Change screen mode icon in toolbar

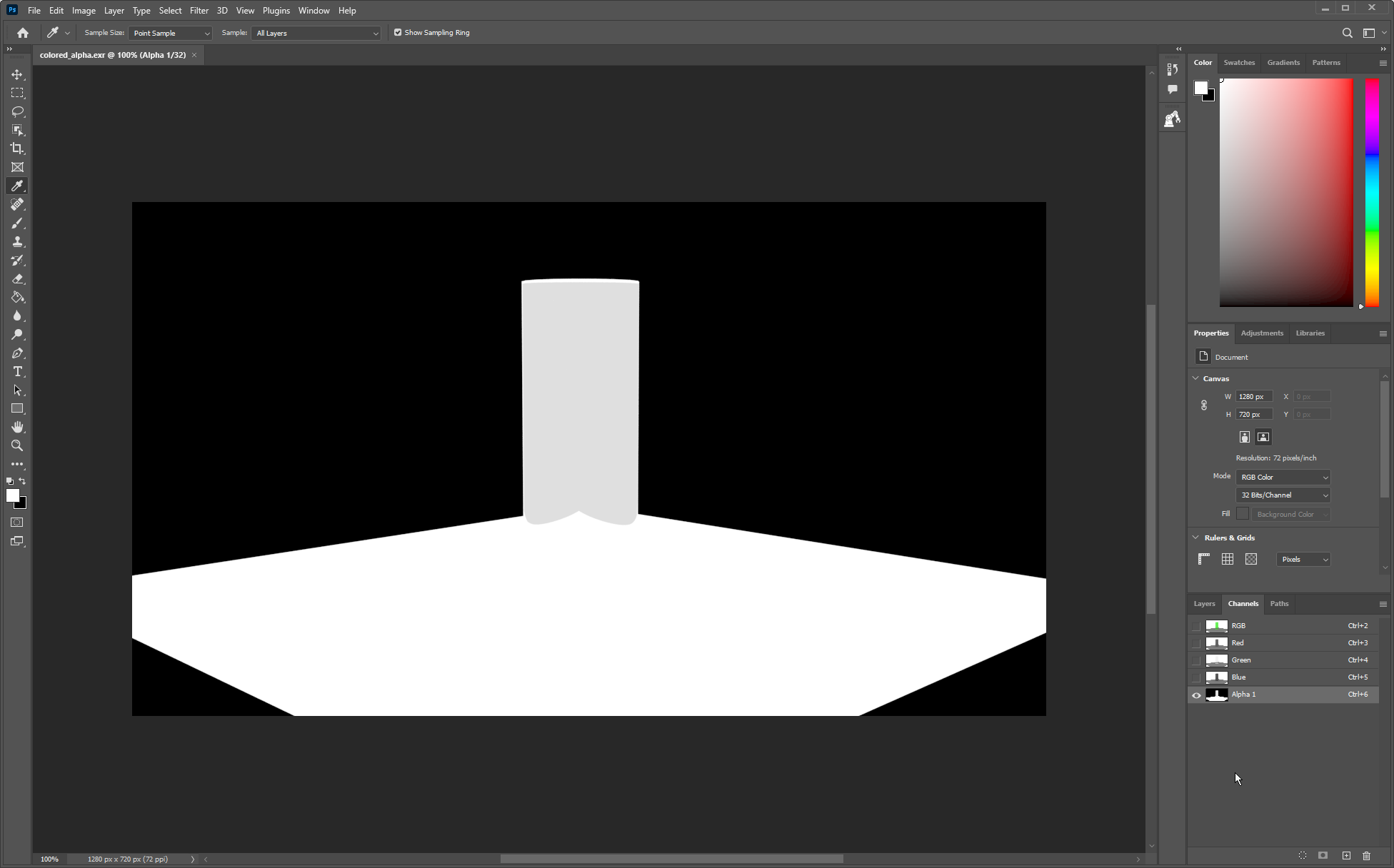click(17, 541)
